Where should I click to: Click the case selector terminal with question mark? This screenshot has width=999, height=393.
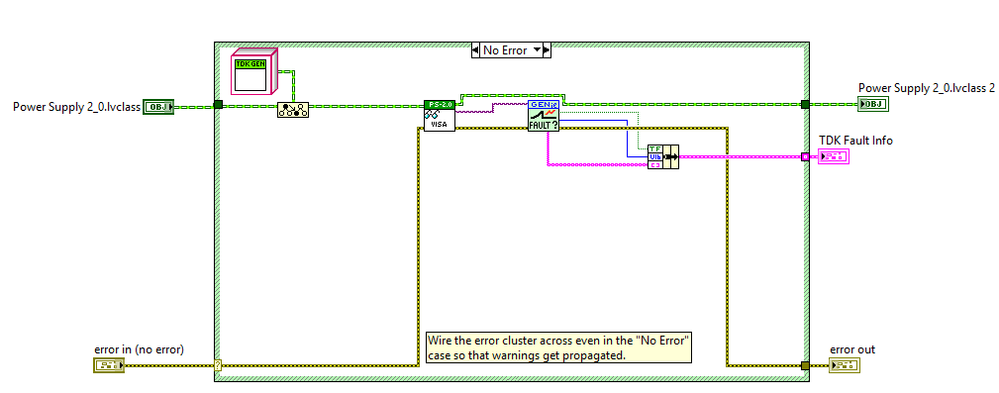point(219,366)
